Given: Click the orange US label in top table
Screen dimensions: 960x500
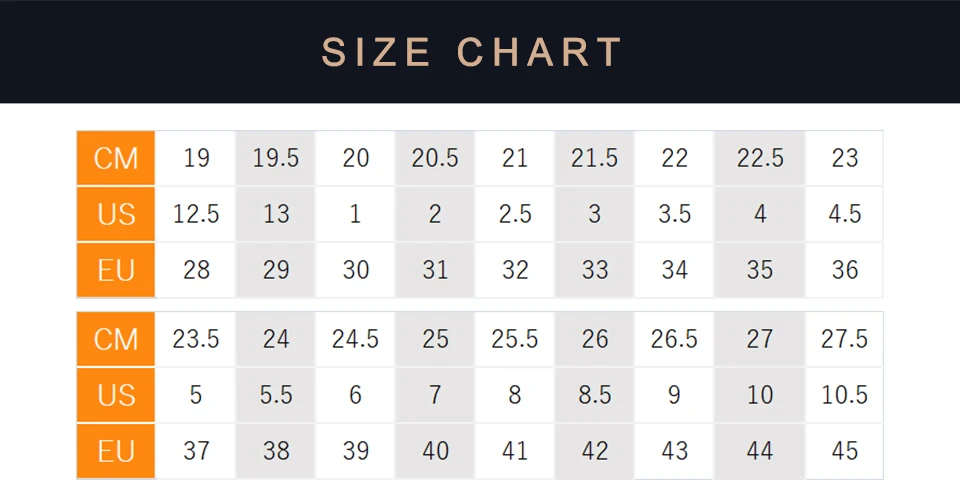Looking at the screenshot, I should pyautogui.click(x=116, y=214).
